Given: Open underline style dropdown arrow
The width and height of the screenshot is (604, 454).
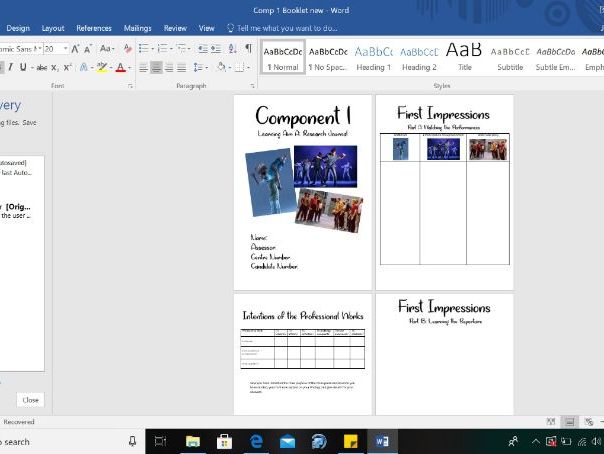Looking at the screenshot, I should (32, 68).
